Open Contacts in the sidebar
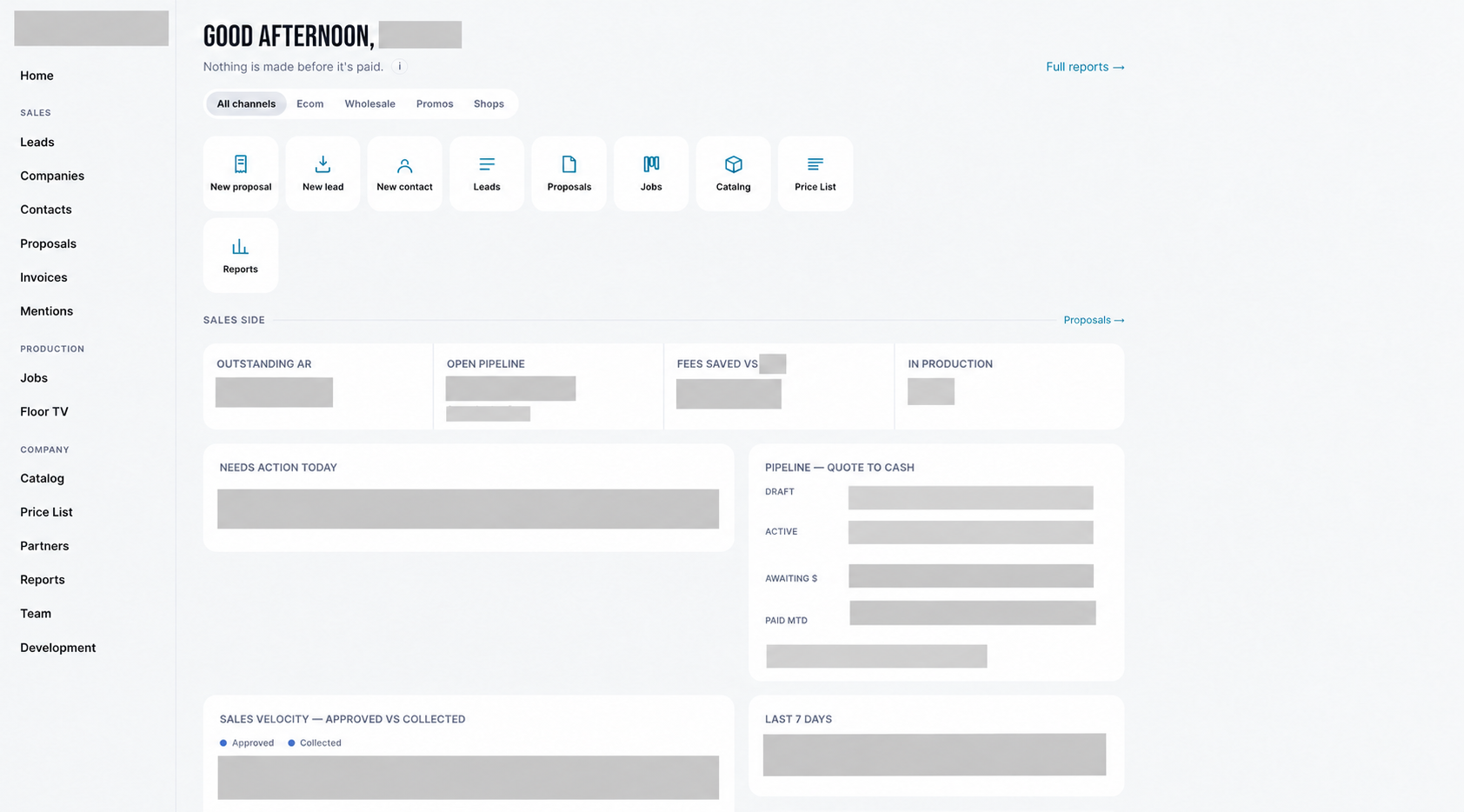Image resolution: width=1464 pixels, height=812 pixels. point(46,210)
